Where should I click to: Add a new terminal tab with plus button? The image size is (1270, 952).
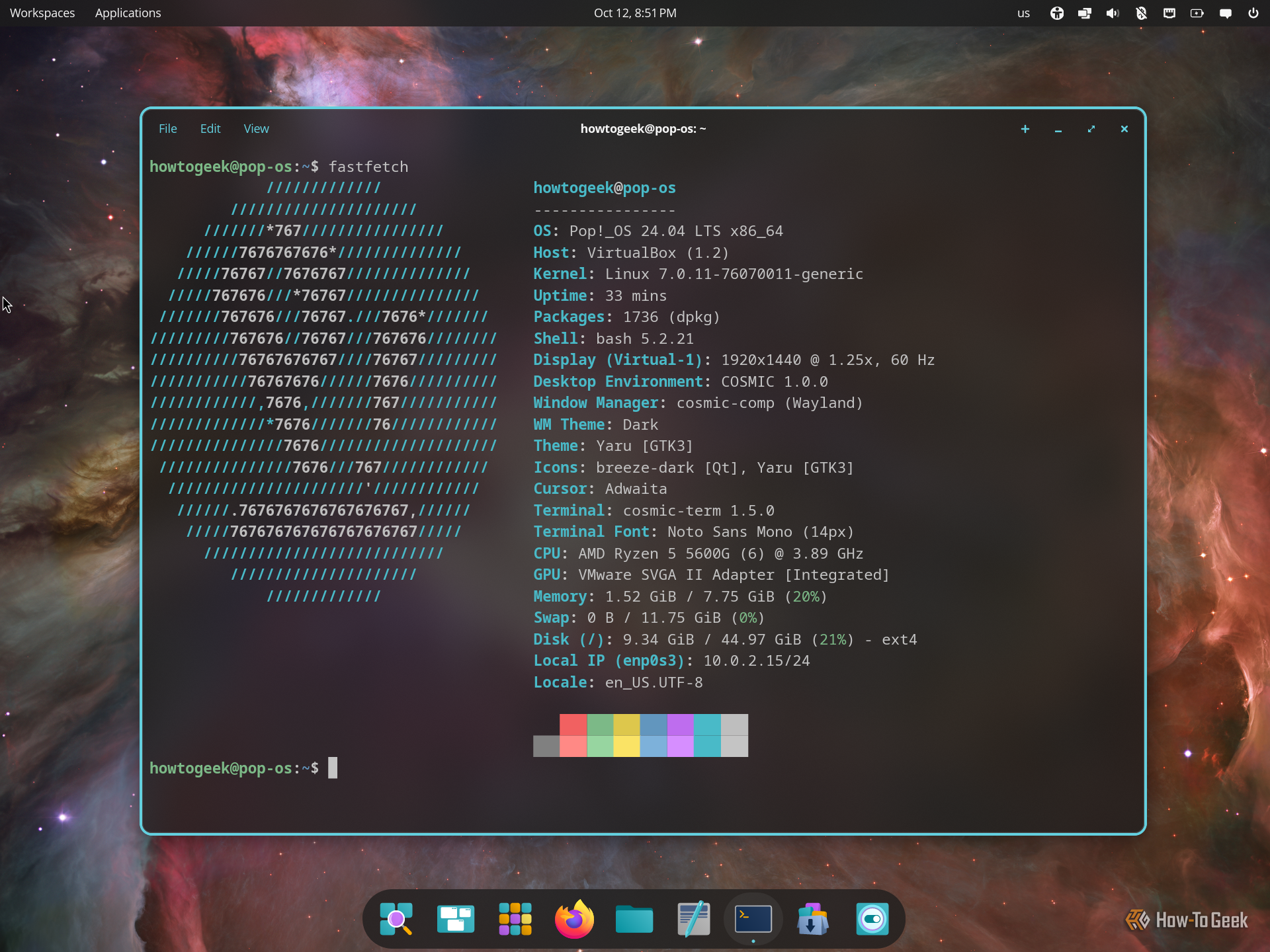pyautogui.click(x=1025, y=129)
